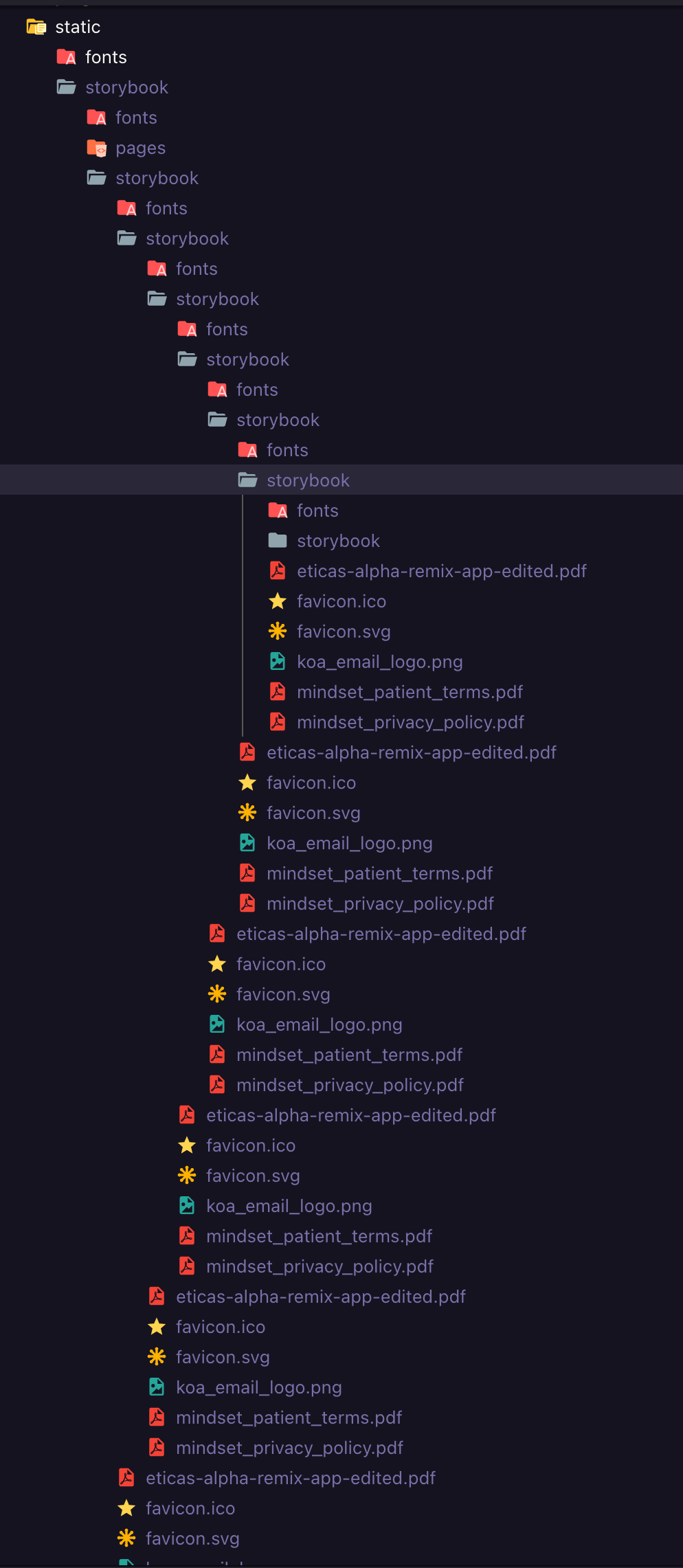Click eticas PDF icon sibling to highlighted storybook
683x1568 pixels.
[x=247, y=752]
